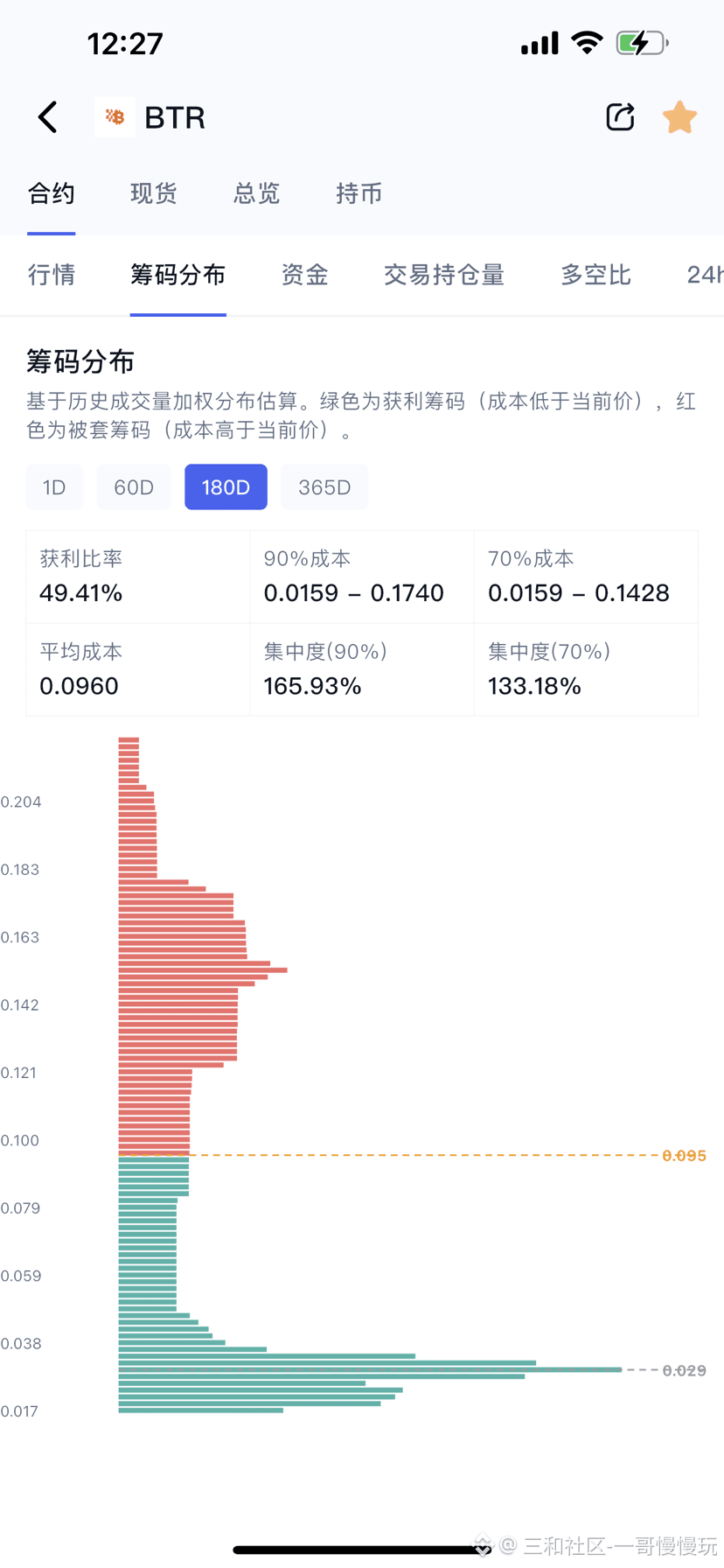The image size is (724, 1568).
Task: Tap the orange 0.095 current price marker
Action: [x=684, y=1156]
